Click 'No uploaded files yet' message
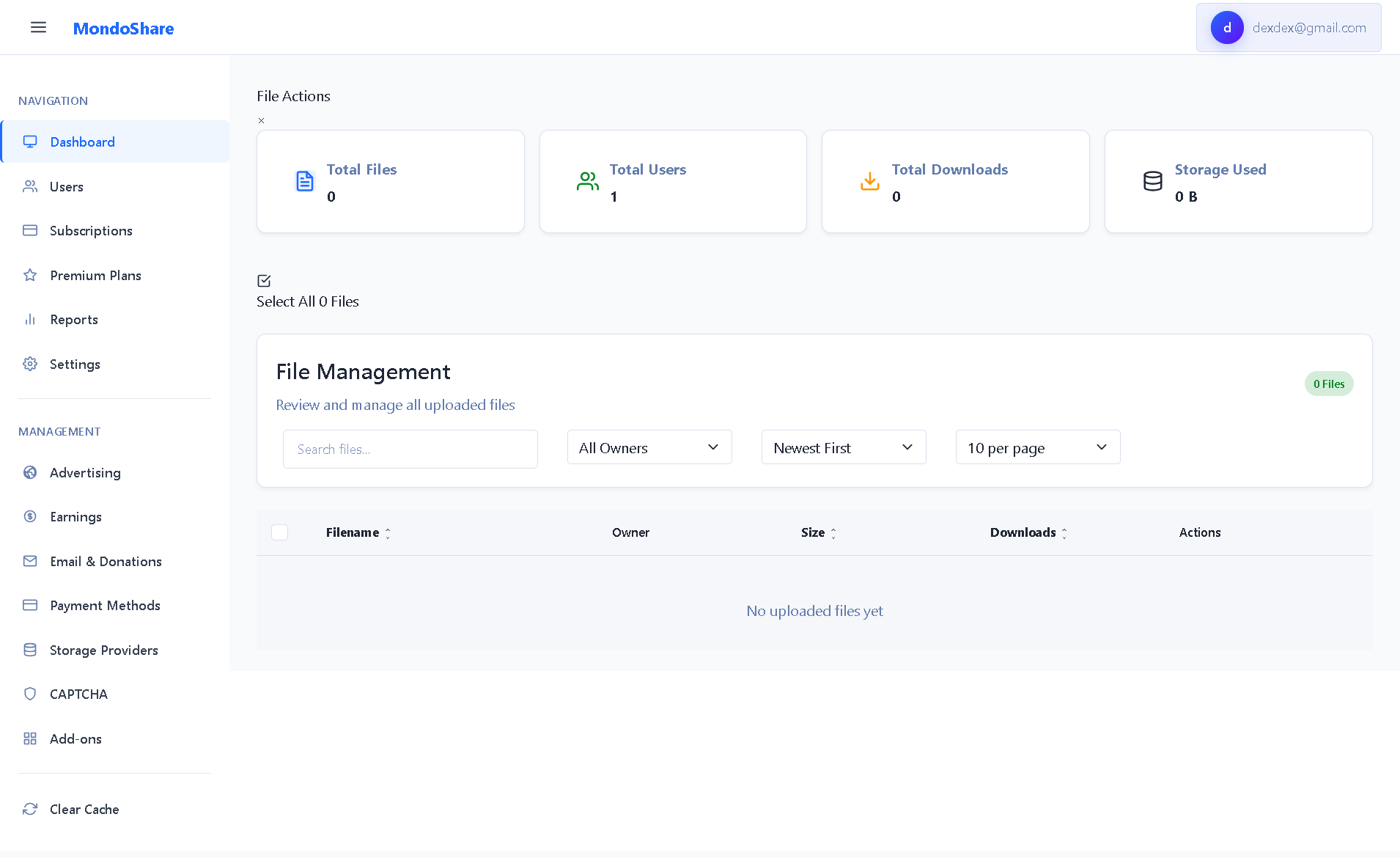The image size is (1400, 858). (814, 611)
